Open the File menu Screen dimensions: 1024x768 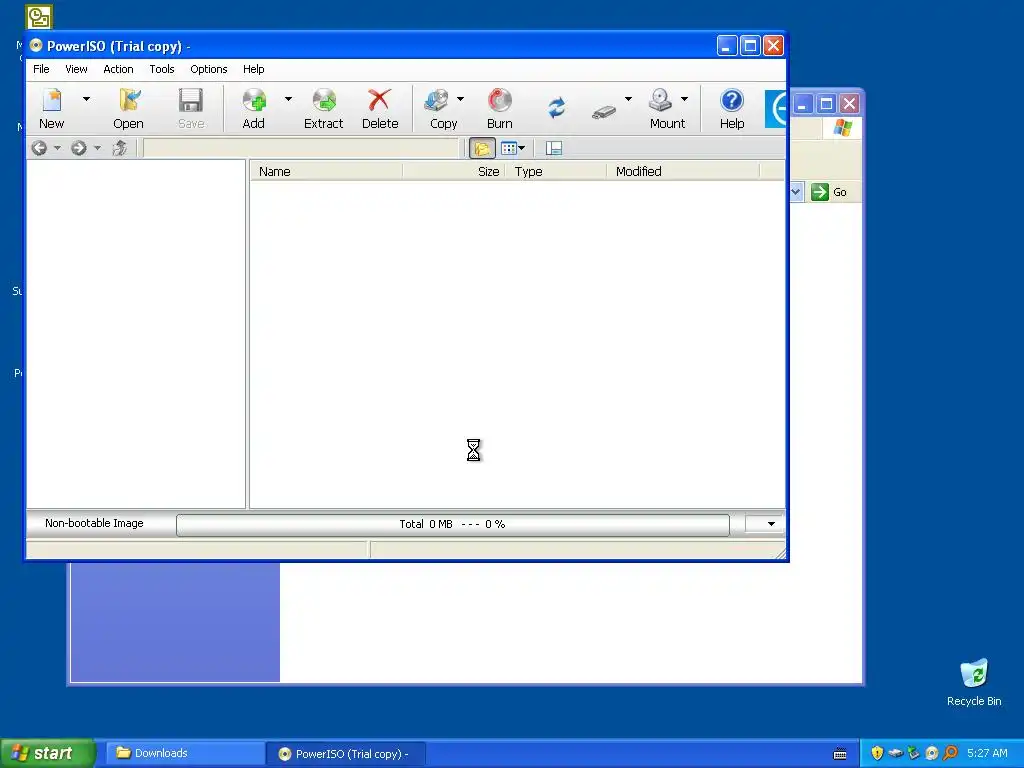point(41,69)
